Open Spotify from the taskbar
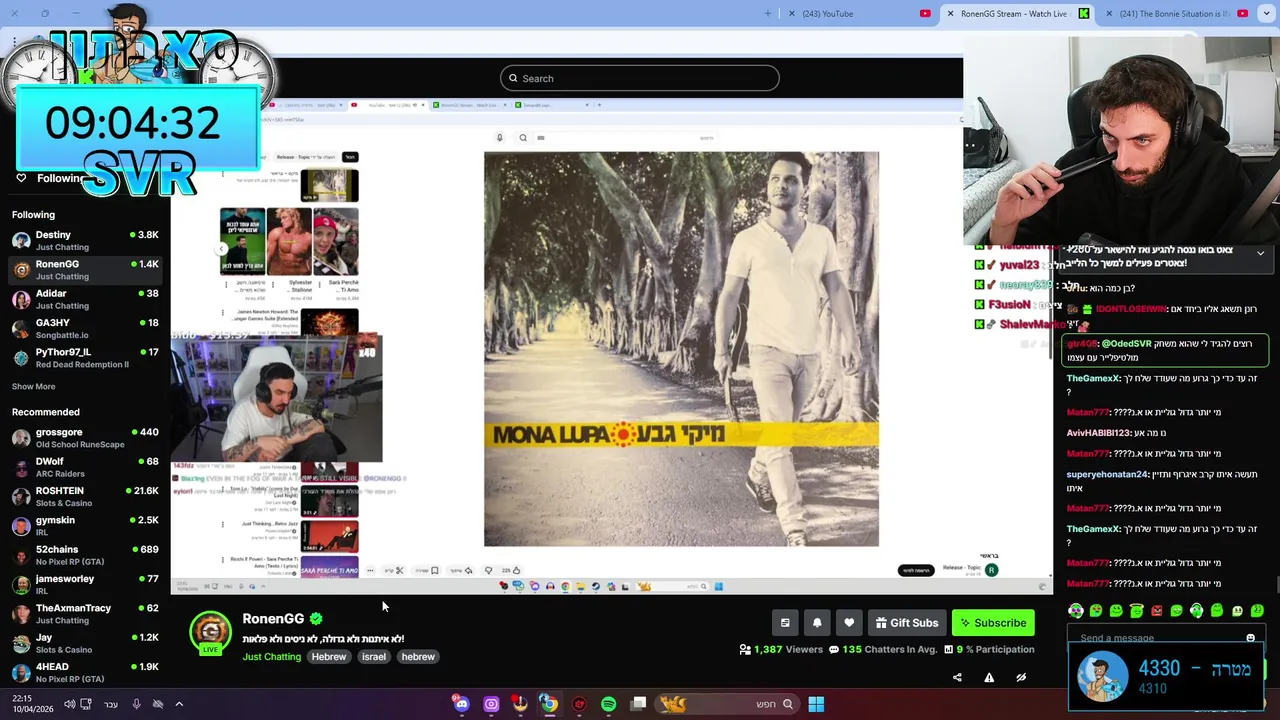This screenshot has width=1280, height=720. coord(608,704)
